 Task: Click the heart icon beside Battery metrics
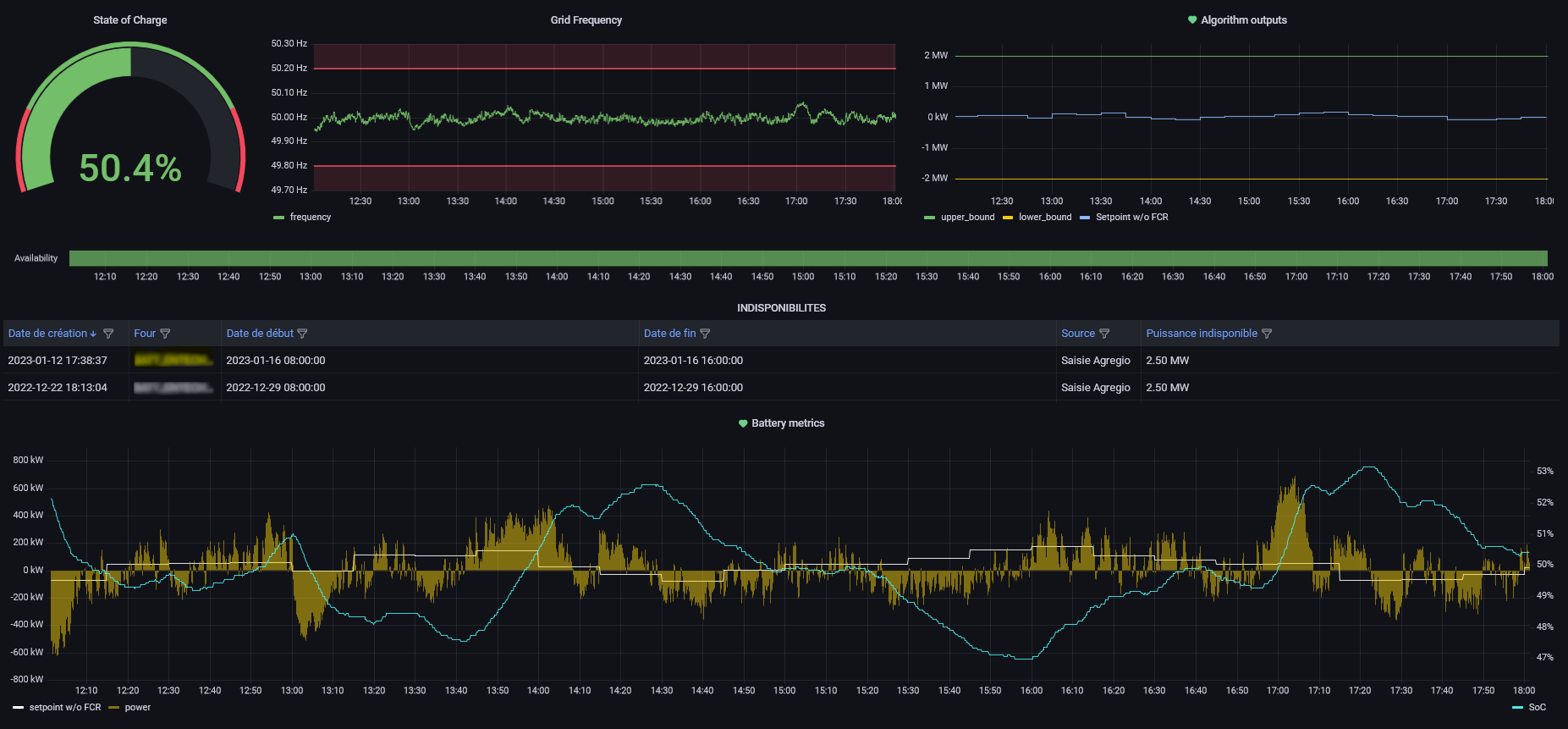click(743, 423)
